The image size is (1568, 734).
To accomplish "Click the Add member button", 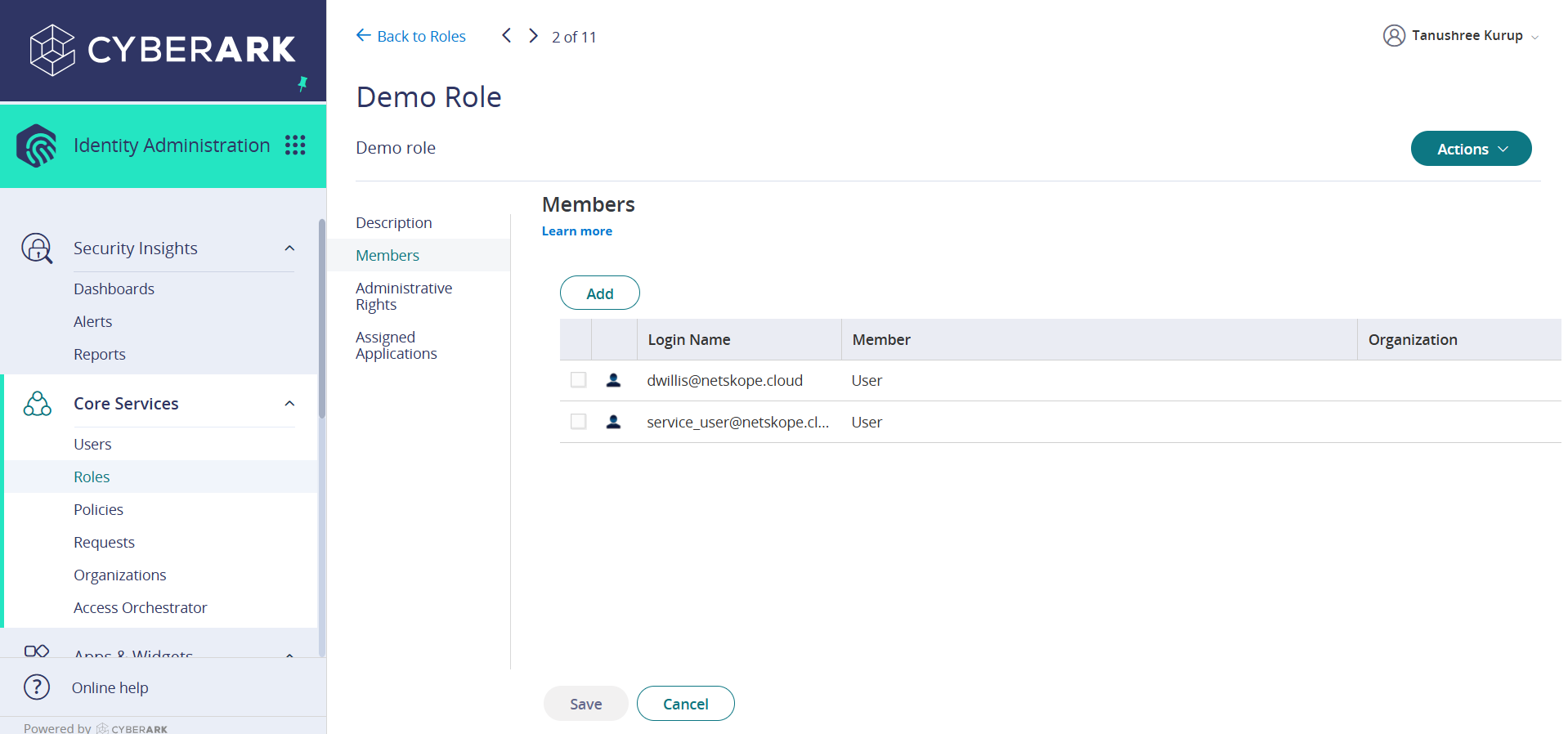I will pyautogui.click(x=600, y=293).
